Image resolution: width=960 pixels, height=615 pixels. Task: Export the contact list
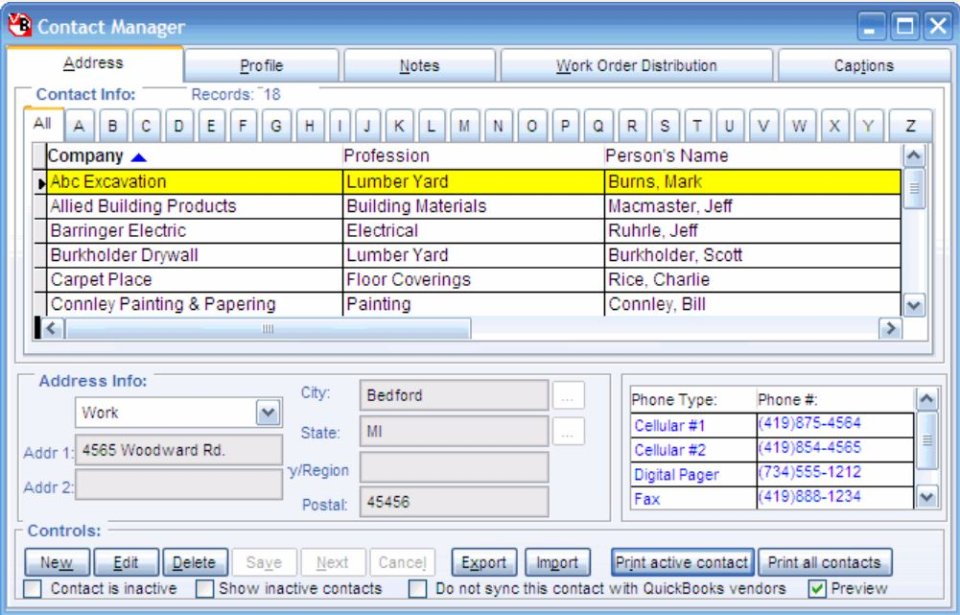coord(484,562)
